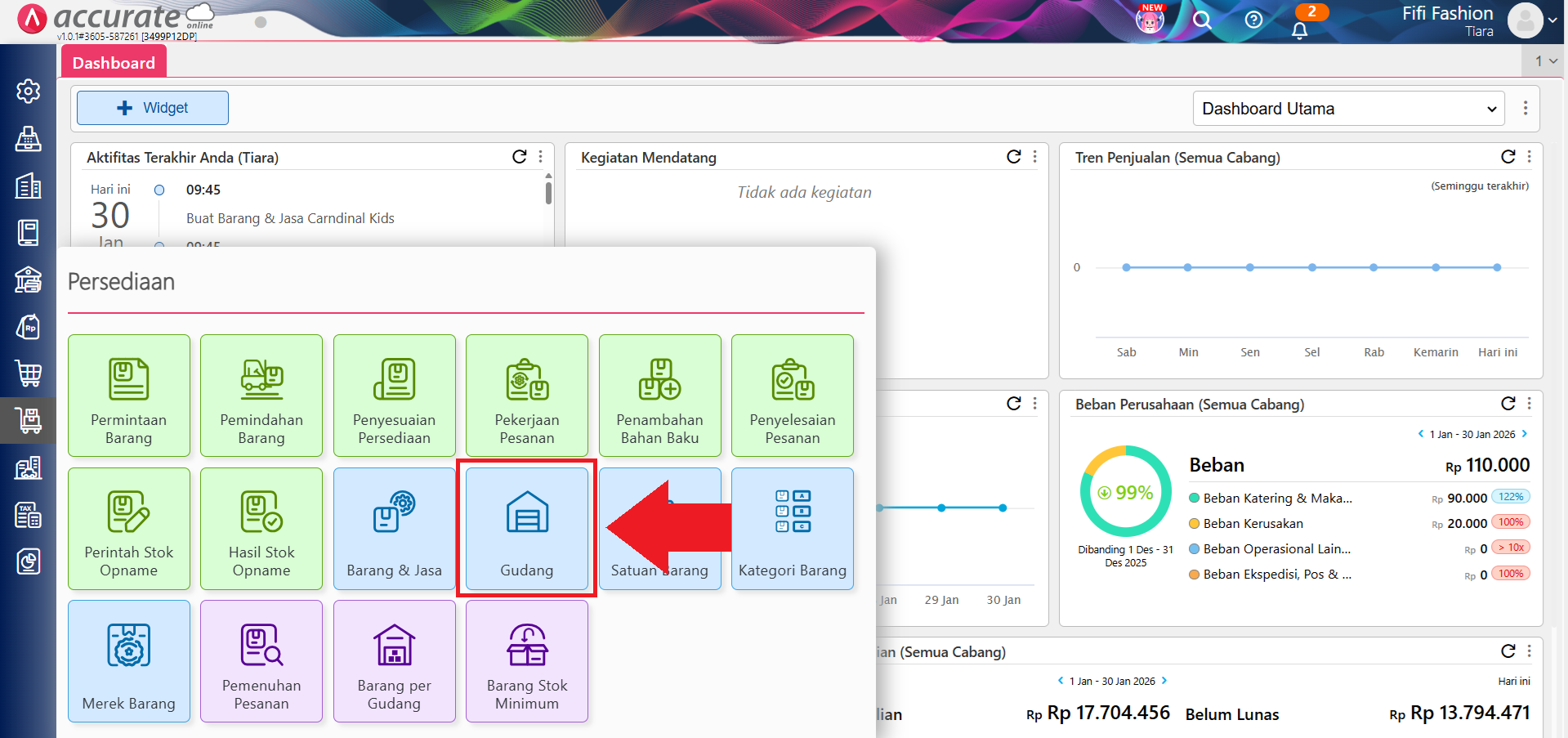Open settings gear in left sidebar
The height and width of the screenshot is (738, 1568).
(29, 91)
